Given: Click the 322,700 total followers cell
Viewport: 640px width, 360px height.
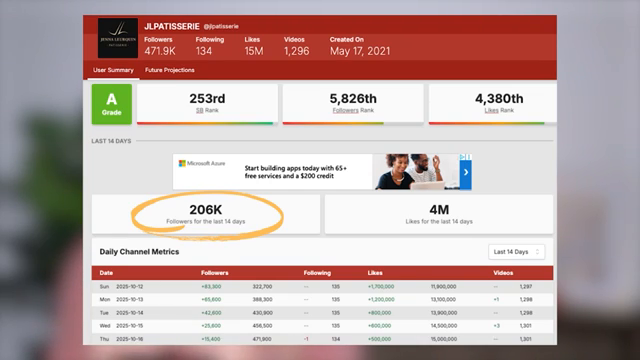Looking at the screenshot, I should [x=262, y=287].
